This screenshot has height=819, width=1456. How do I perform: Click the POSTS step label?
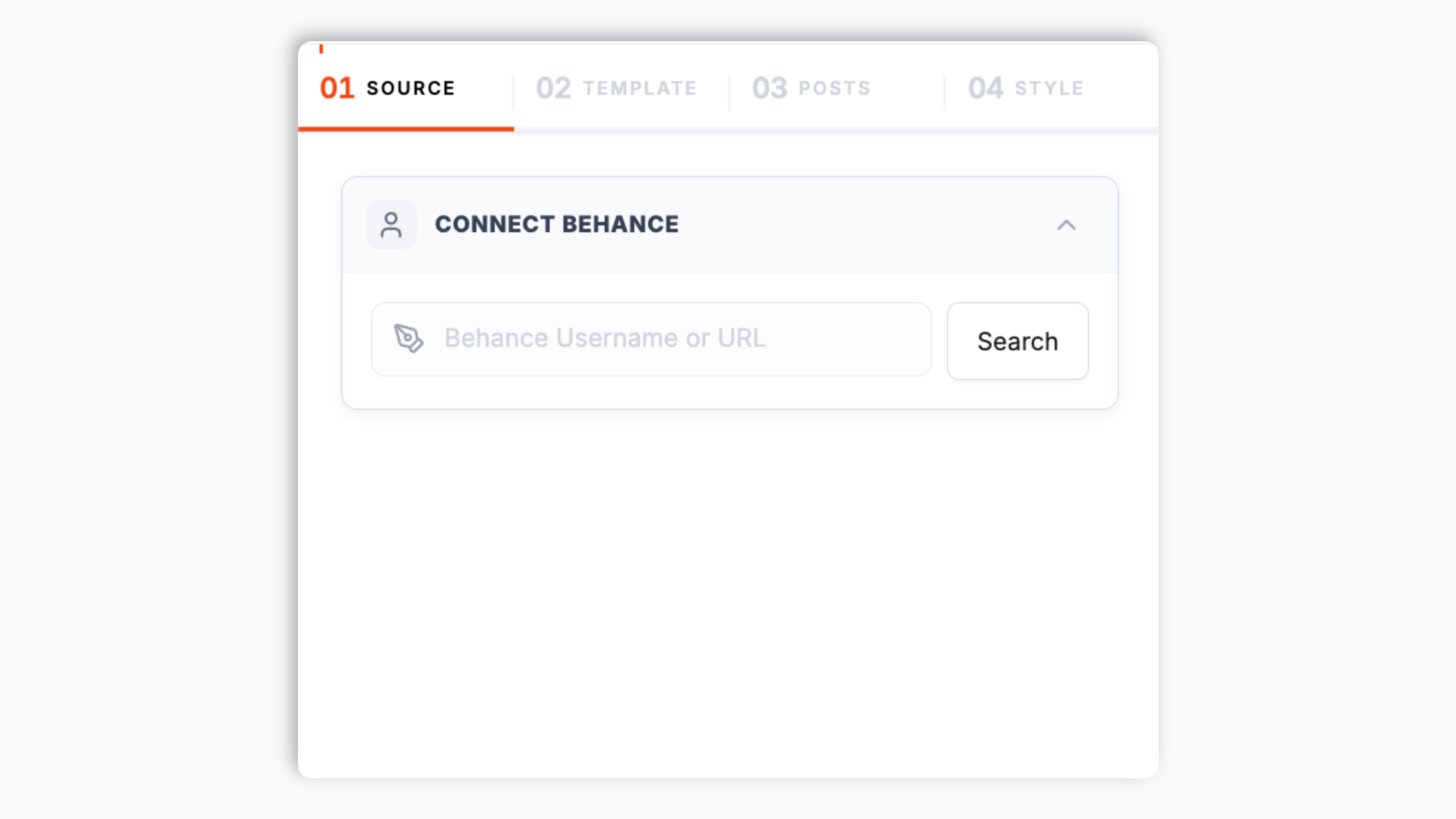834,88
